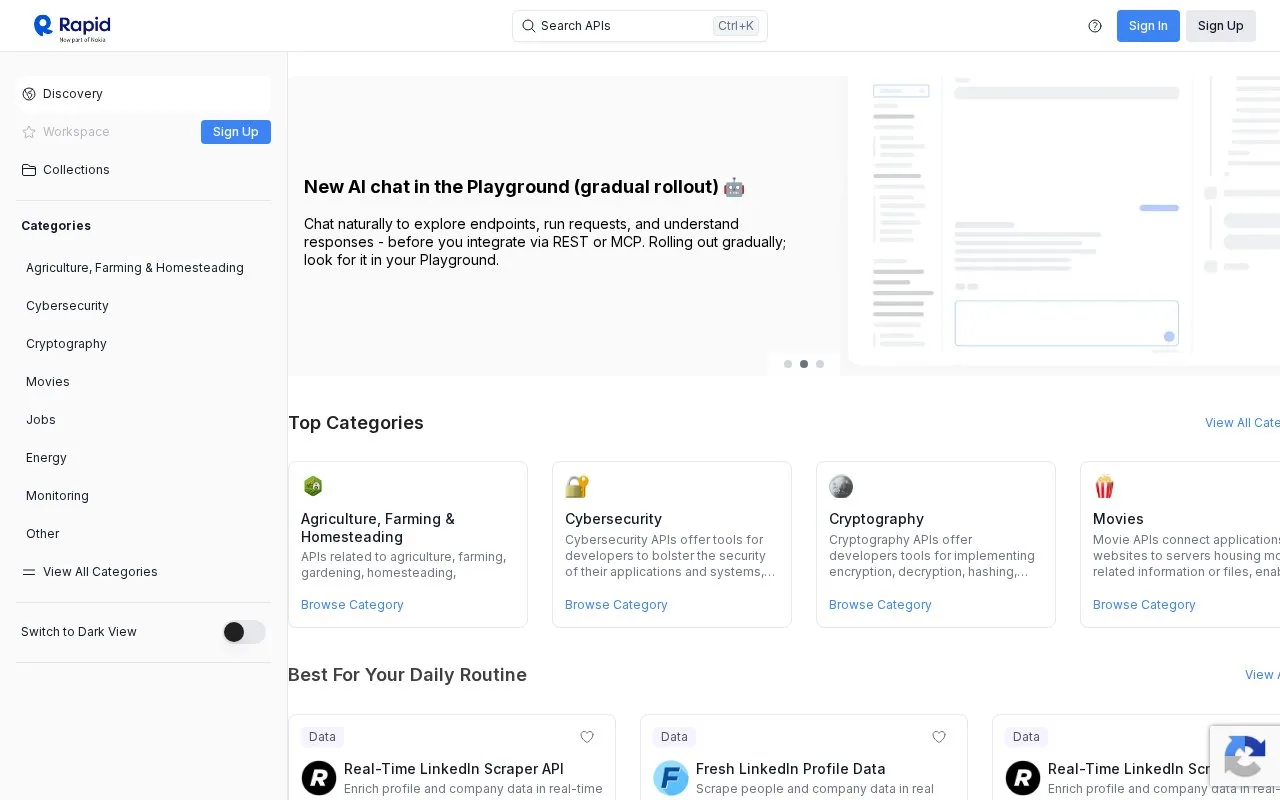Click the Movies popcorn icon
This screenshot has height=800, width=1280.
(x=1104, y=486)
